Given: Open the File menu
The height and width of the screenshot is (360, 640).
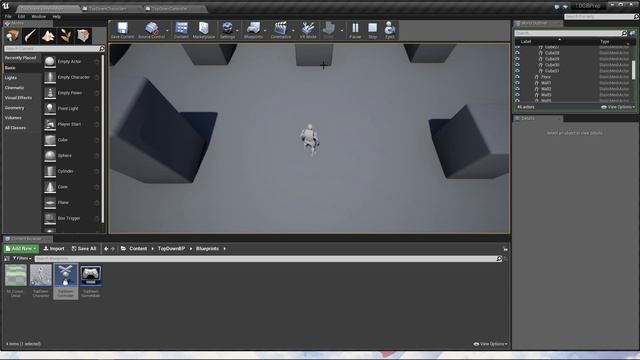Looking at the screenshot, I should (8, 17).
